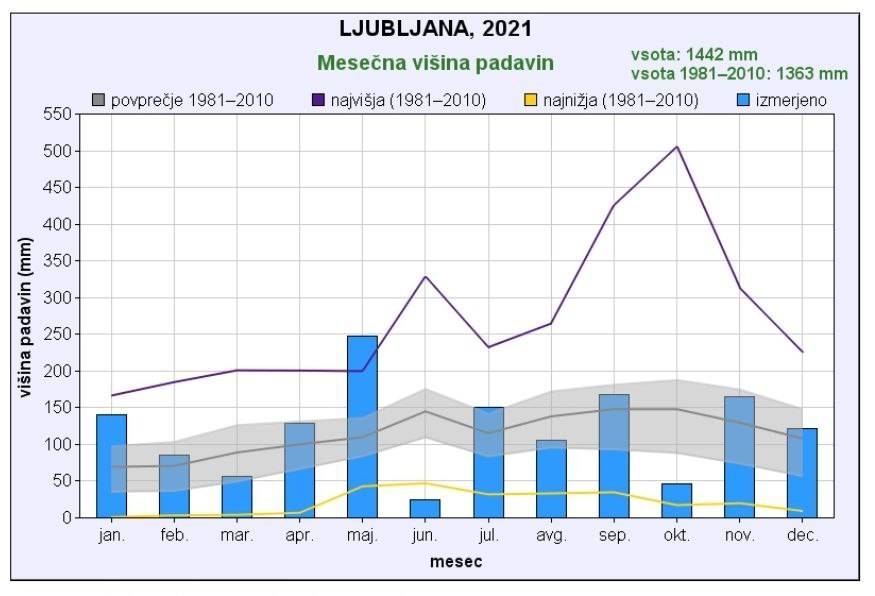
Task: Click the gray 'povprečje 1981–2010' legend swatch
Action: (99, 100)
